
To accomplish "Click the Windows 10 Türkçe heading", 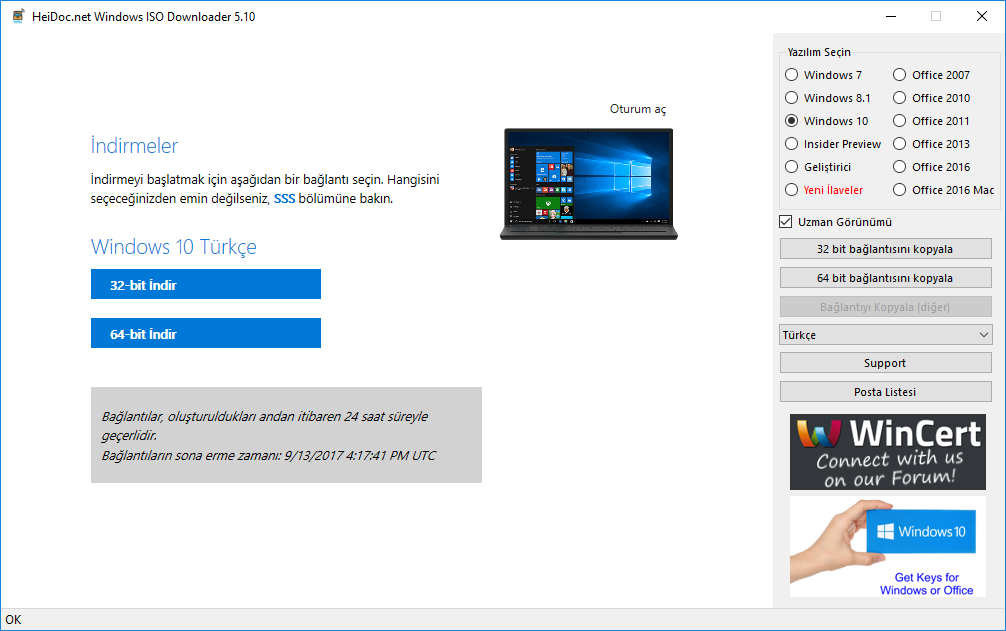I will click(x=174, y=247).
